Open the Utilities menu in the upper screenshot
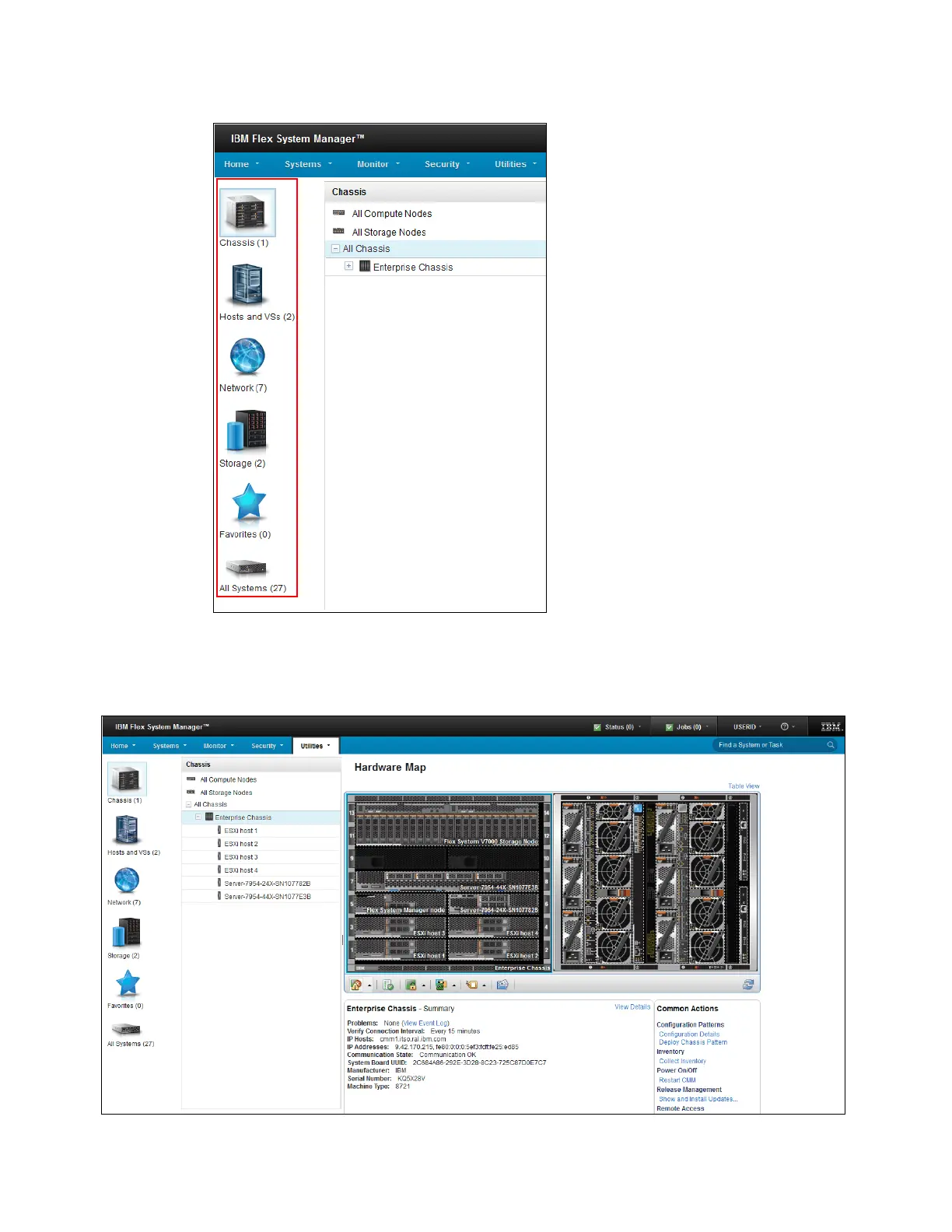The height and width of the screenshot is (1232, 952). tap(516, 164)
